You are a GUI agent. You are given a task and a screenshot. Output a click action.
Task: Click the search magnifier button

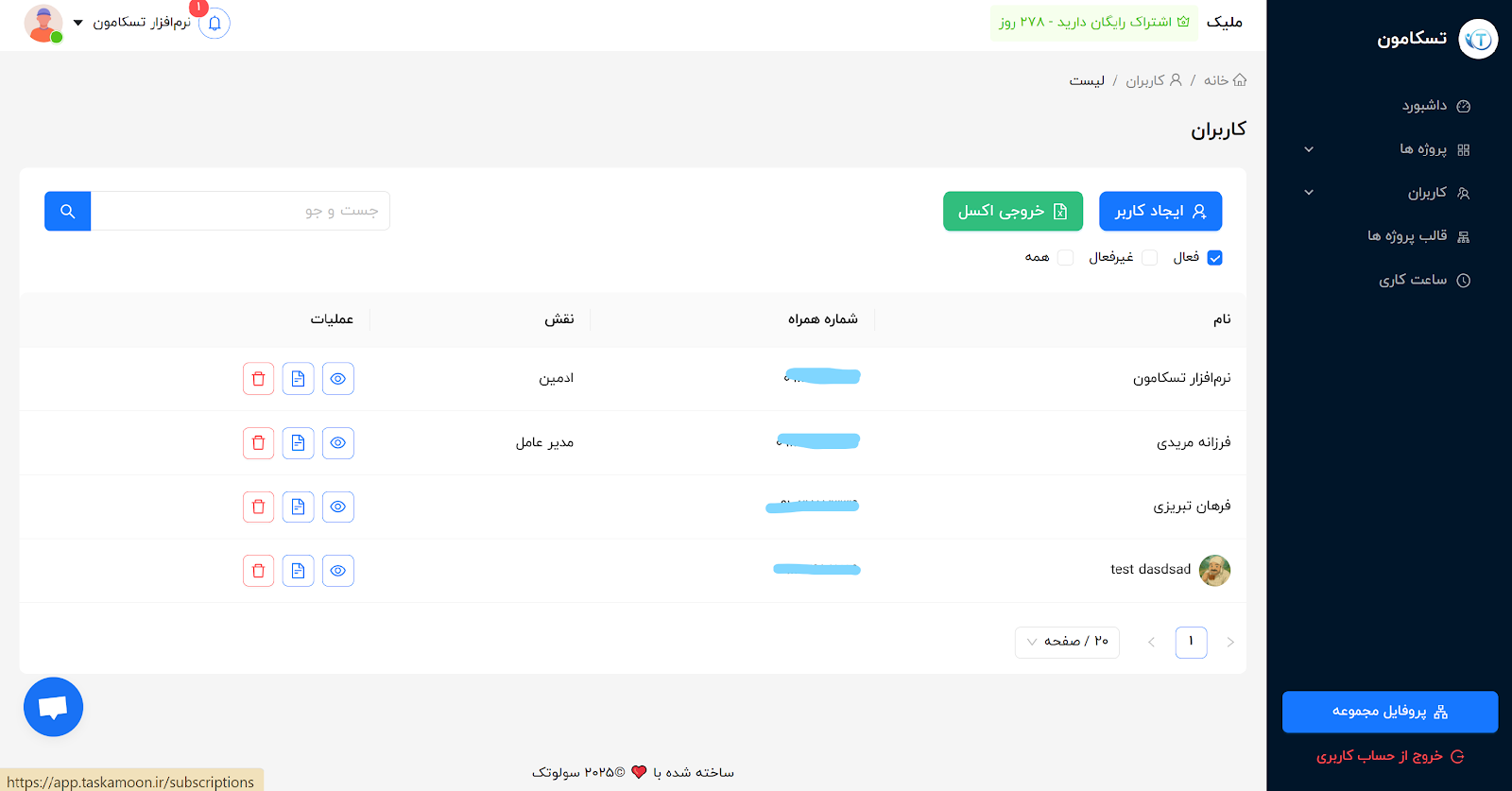pyautogui.click(x=68, y=211)
